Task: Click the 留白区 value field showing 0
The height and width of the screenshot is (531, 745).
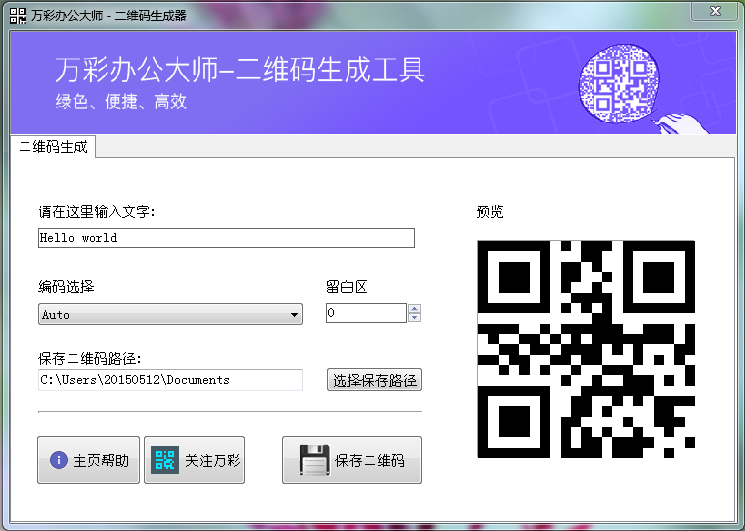Action: (366, 313)
